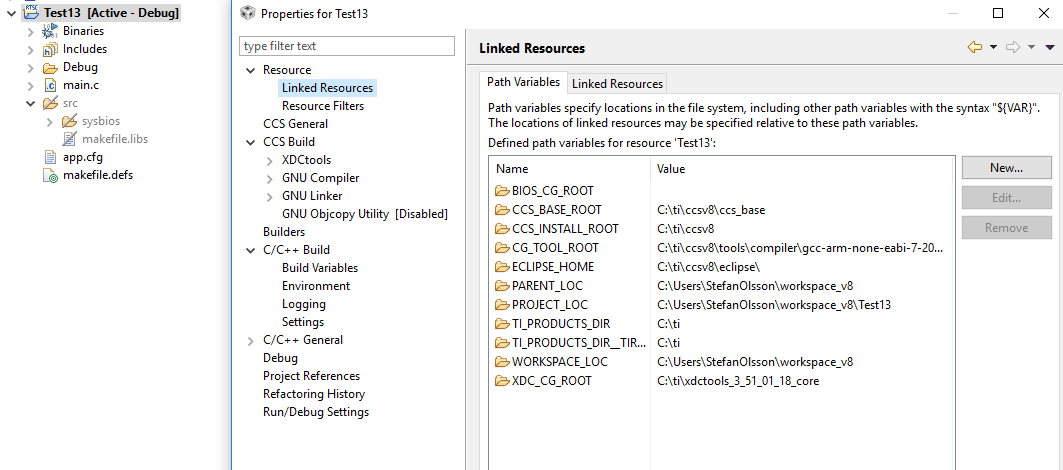Click the sysbios folder icon
Image resolution: width=1063 pixels, height=470 pixels.
pos(68,121)
